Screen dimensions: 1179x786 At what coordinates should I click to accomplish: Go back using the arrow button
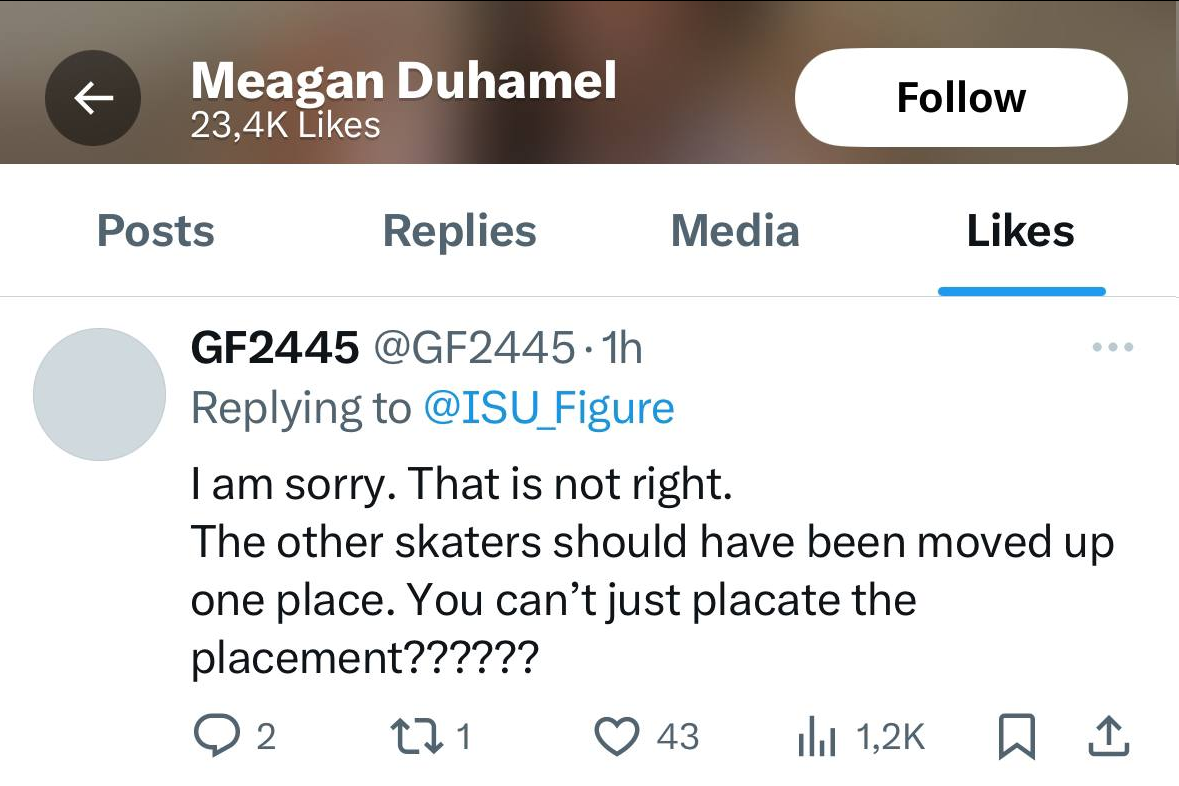[93, 97]
